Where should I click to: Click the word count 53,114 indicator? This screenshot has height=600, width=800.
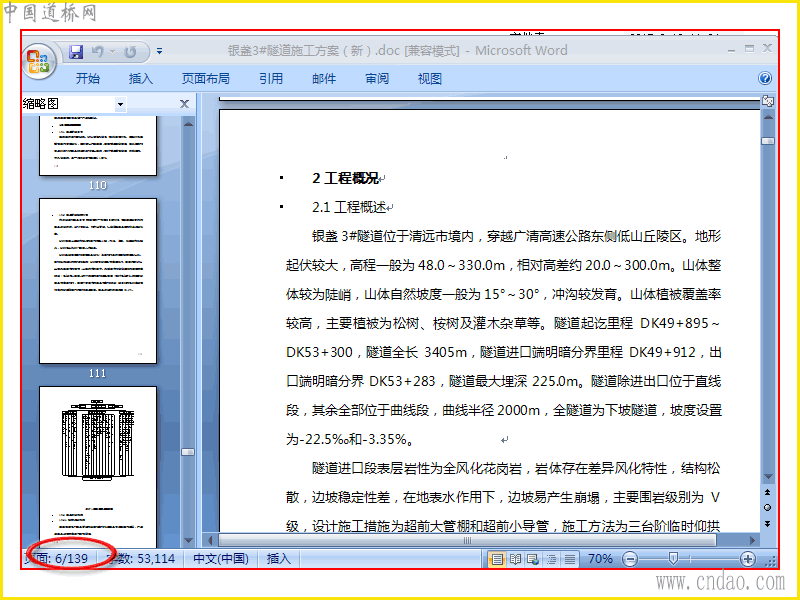click(140, 559)
